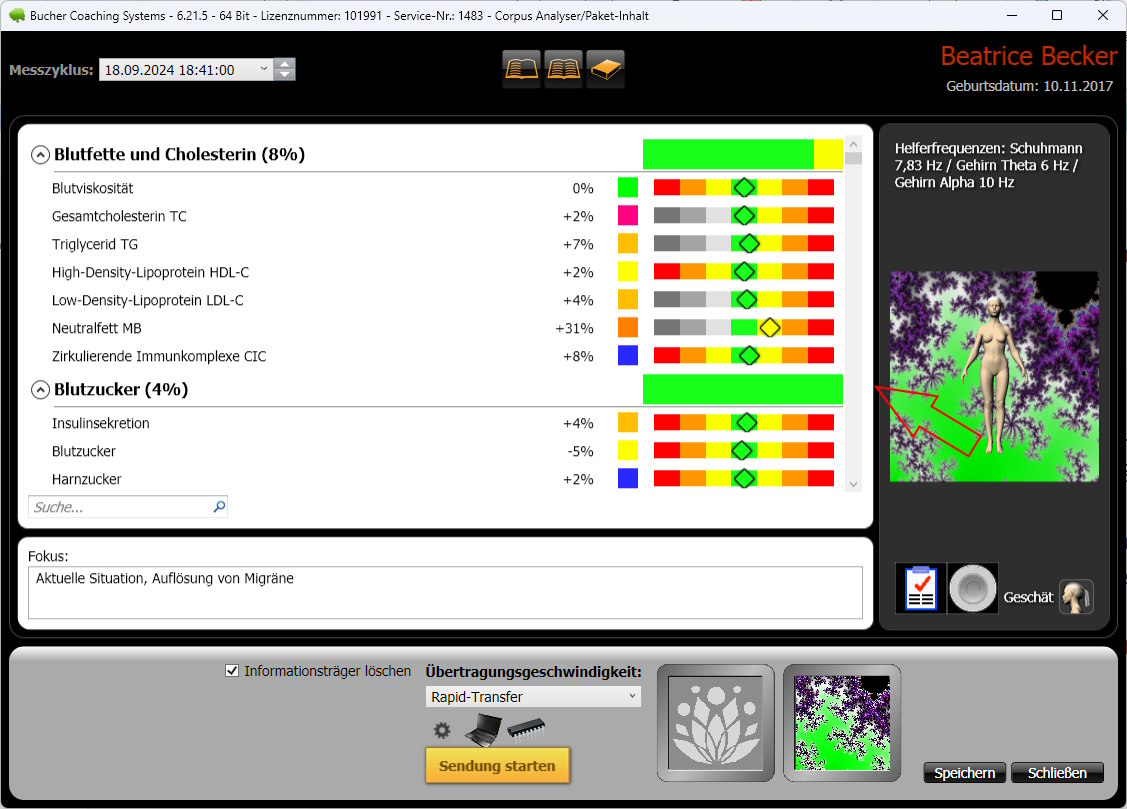
Task: Open the Übertragungsgeschwindigkeit Rapid-Transfer dropdown
Action: point(533,697)
